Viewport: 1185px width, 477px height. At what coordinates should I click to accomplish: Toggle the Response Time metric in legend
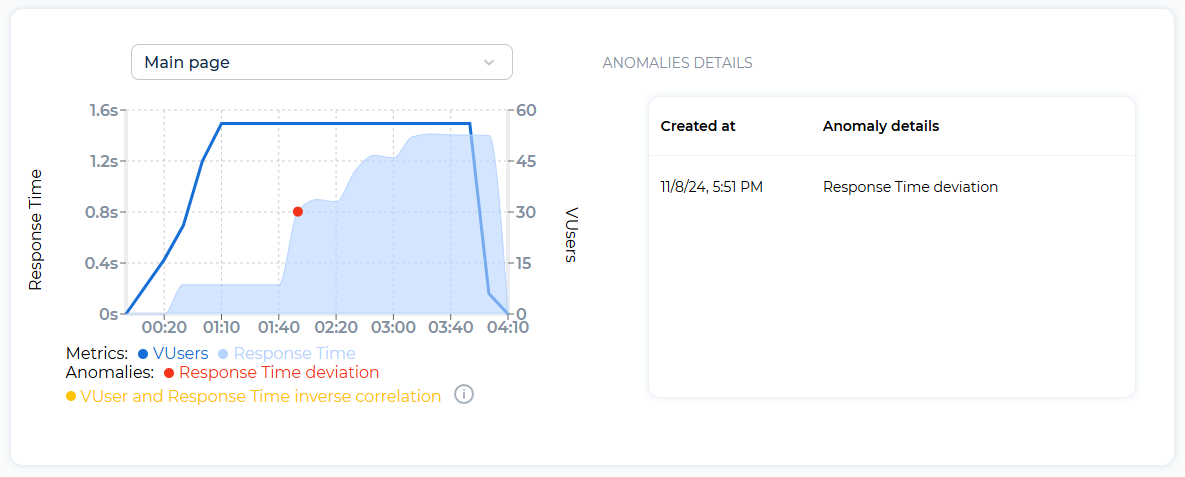click(x=286, y=353)
